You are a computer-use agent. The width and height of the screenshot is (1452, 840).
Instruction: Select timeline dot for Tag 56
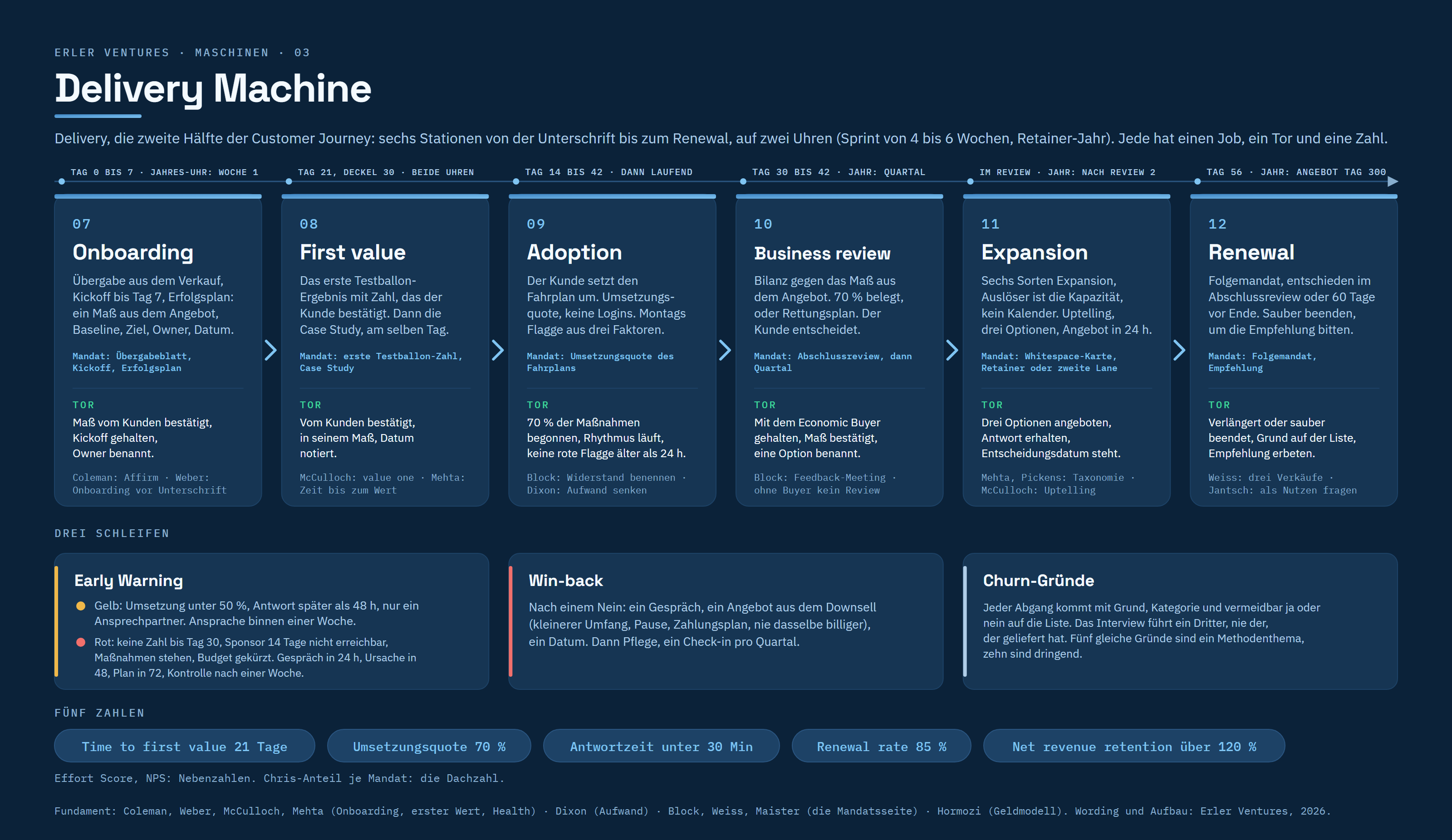point(1197,181)
